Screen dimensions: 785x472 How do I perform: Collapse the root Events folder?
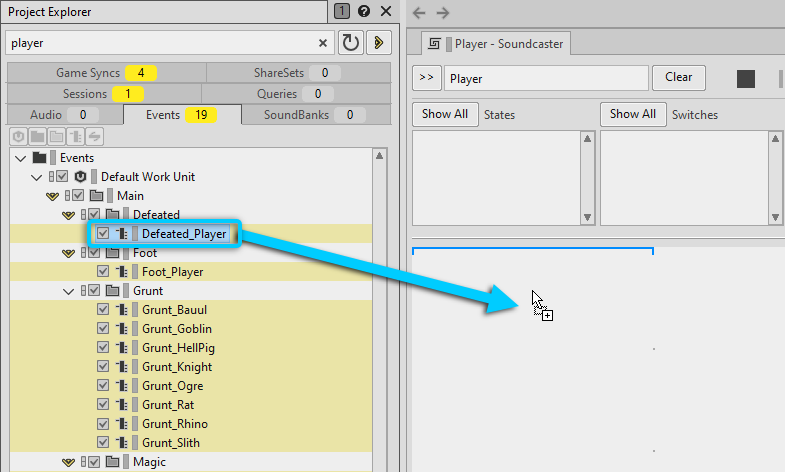point(21,158)
